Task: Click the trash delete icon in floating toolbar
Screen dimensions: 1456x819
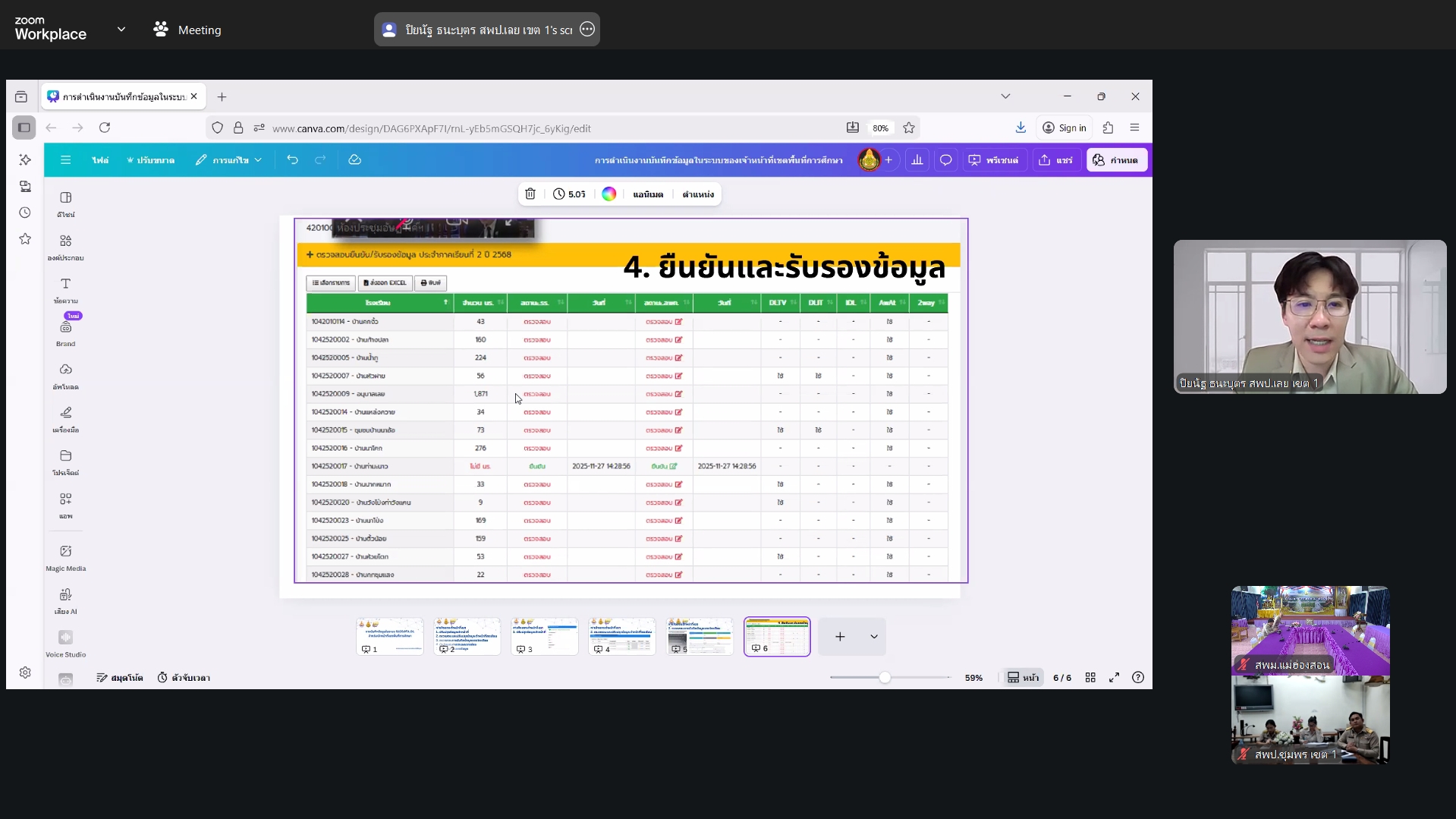Action: 530,194
